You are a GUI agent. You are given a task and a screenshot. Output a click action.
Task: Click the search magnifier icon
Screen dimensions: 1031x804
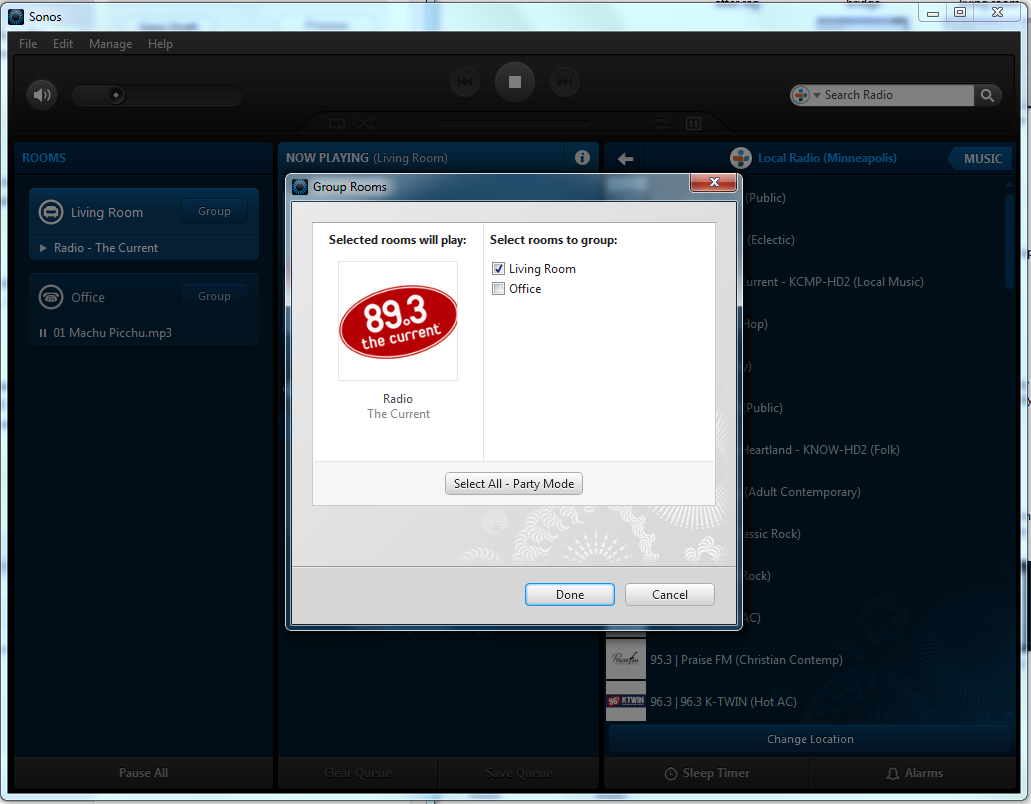coord(987,95)
